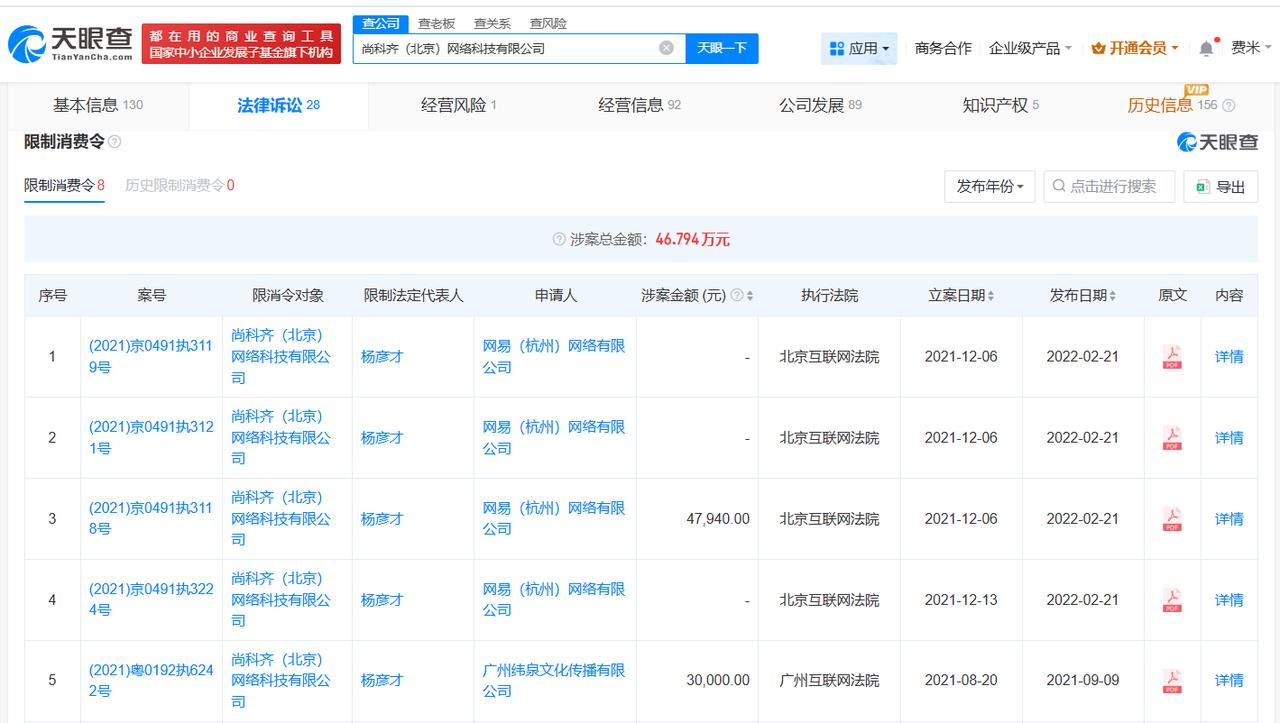
Task: Open 法律诉讼 28 tab
Action: pos(278,105)
